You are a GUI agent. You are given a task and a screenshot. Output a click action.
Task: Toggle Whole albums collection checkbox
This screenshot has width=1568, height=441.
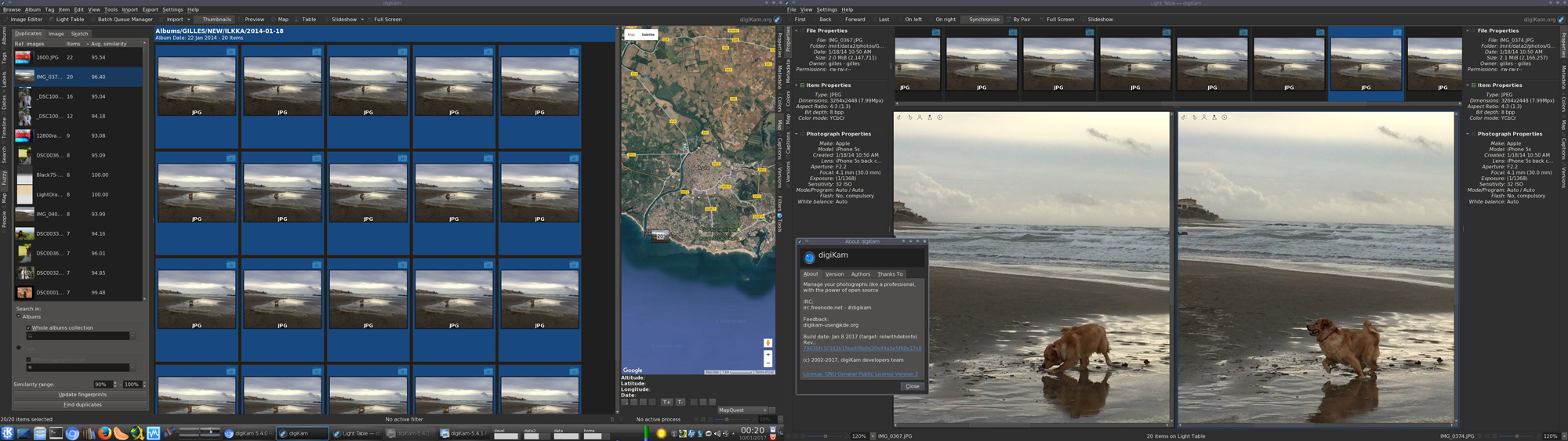click(29, 328)
